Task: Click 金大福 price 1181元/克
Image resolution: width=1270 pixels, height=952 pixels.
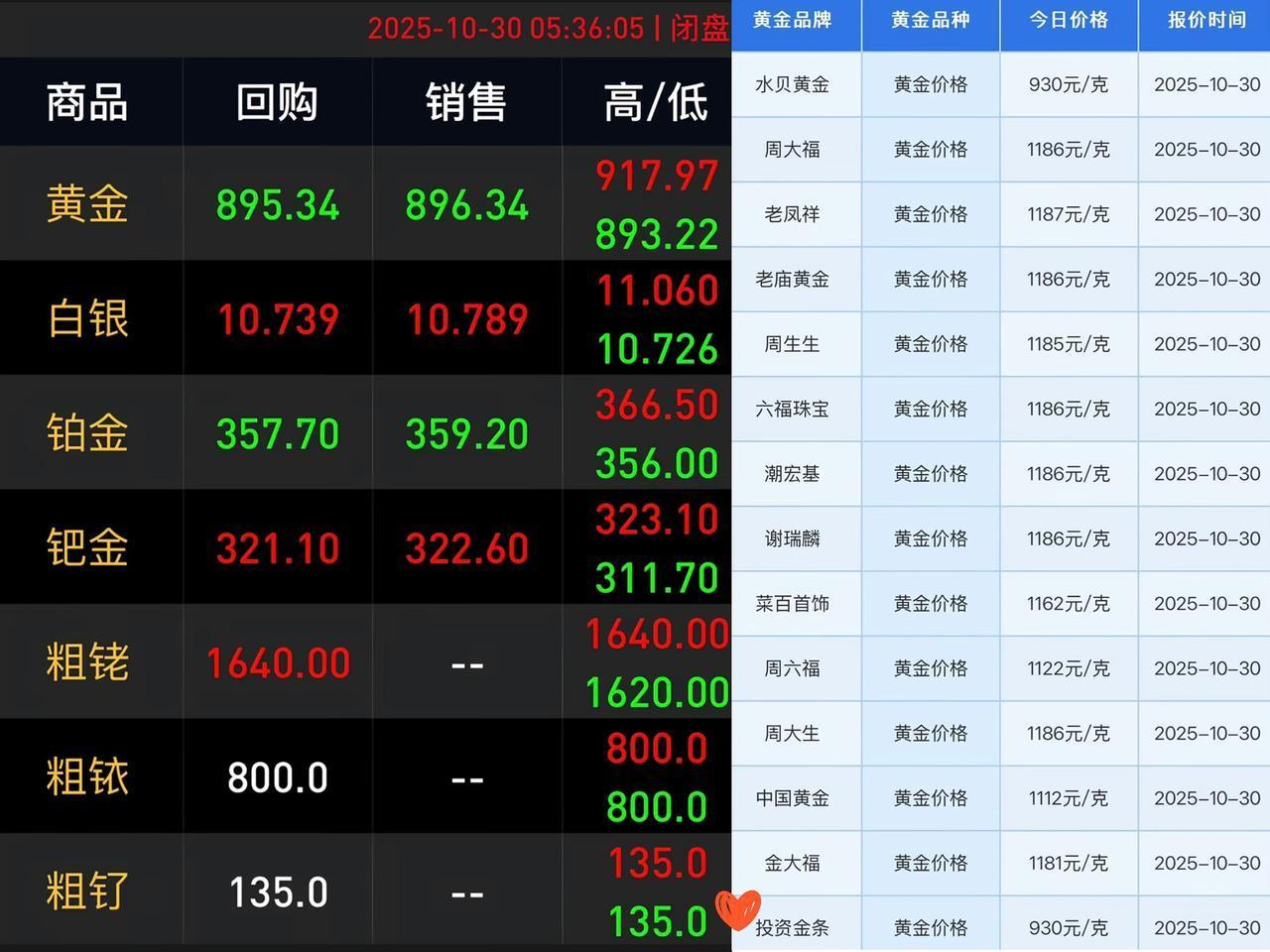Action: [1069, 863]
